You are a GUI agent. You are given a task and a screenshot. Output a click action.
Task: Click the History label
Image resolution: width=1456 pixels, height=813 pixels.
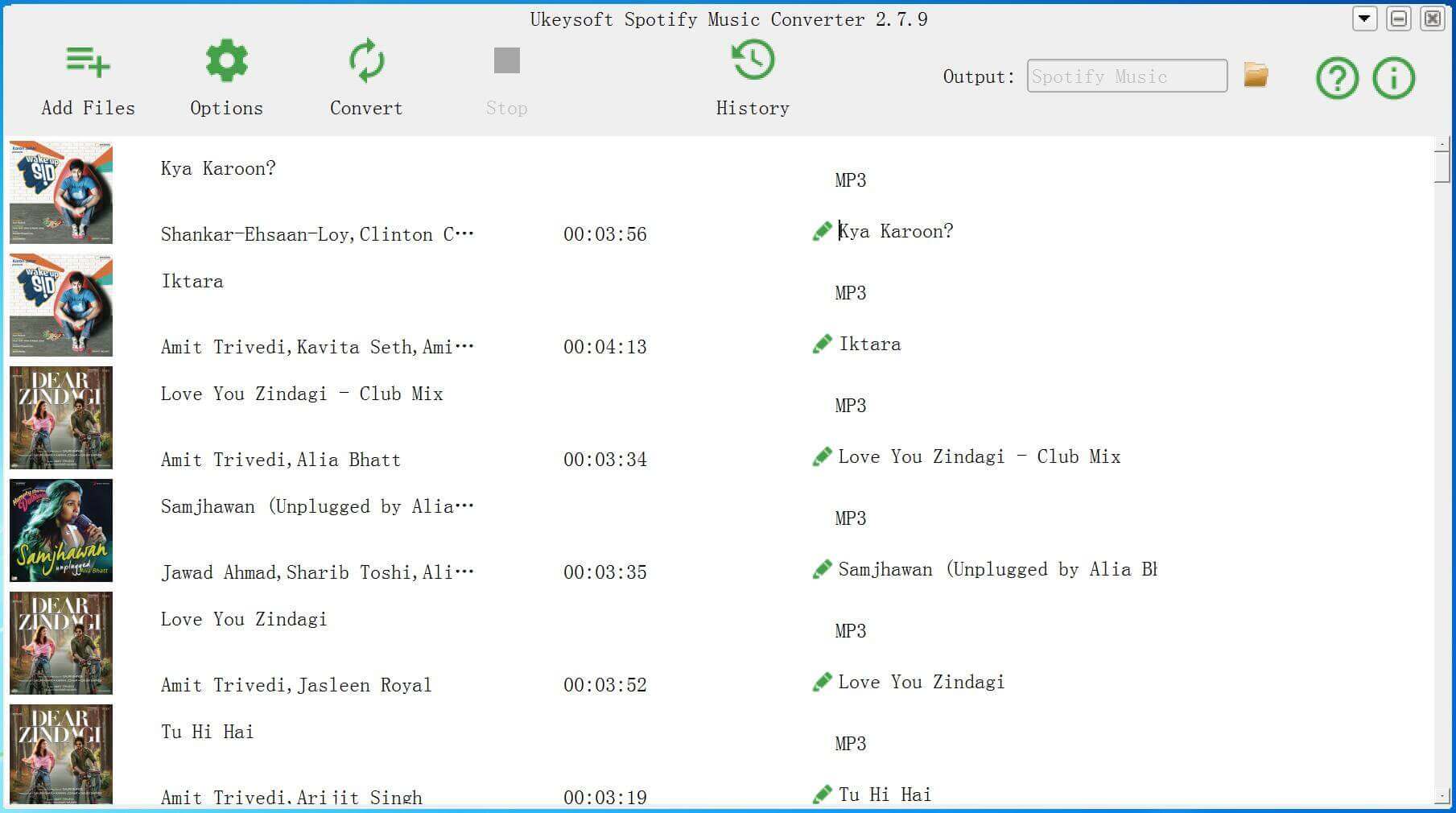point(753,109)
